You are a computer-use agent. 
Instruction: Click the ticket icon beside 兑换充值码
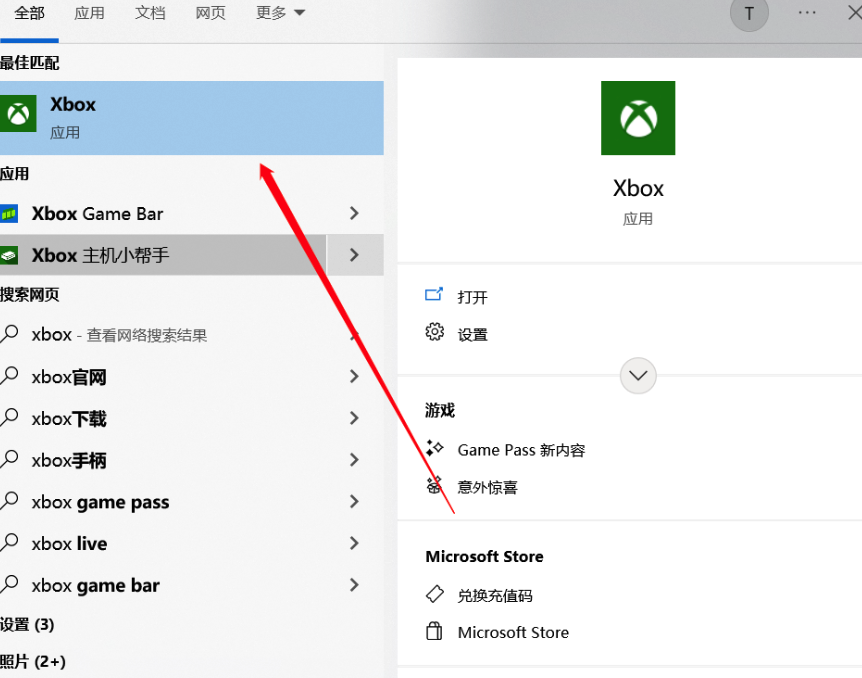[434, 594]
